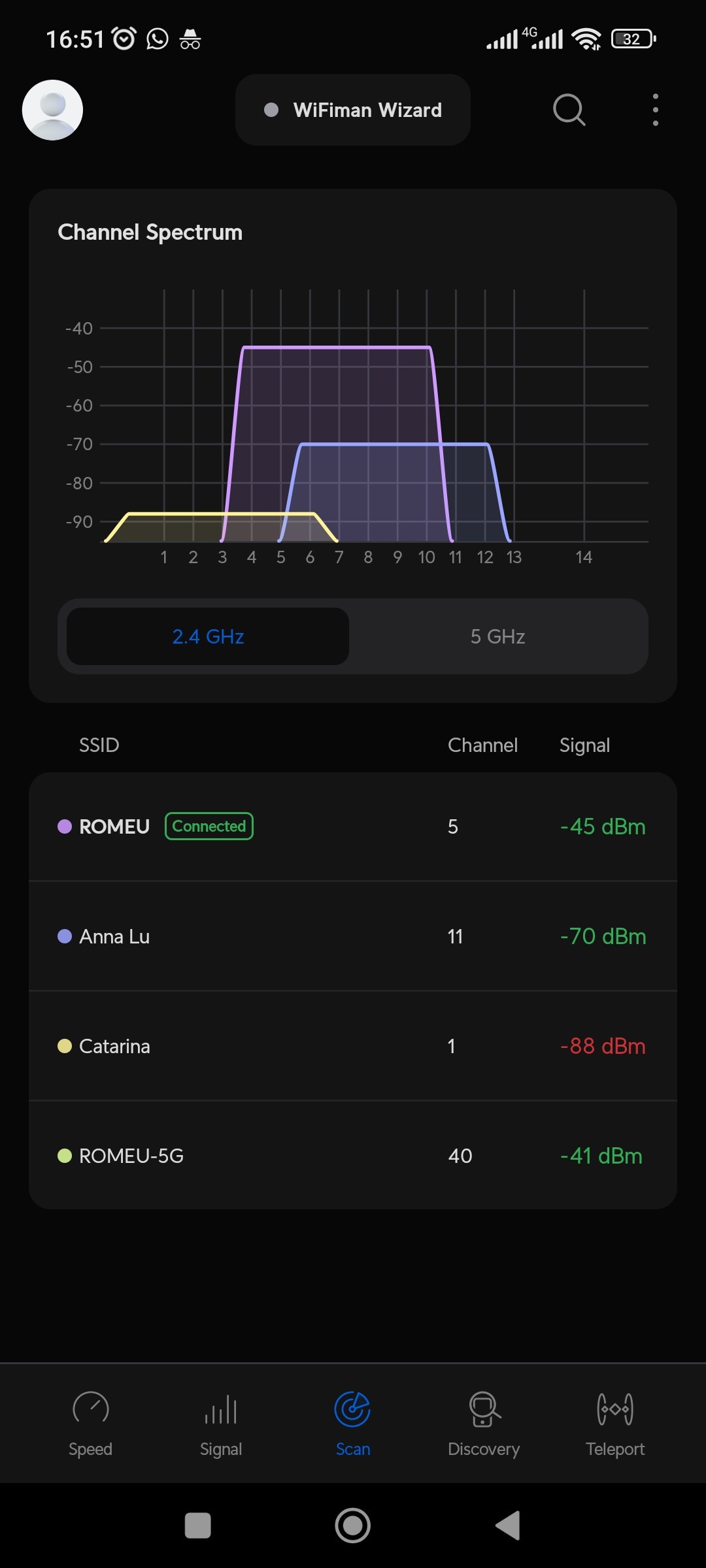Select the ROMEU connected network row
The height and width of the screenshot is (1568, 706).
[x=353, y=826]
